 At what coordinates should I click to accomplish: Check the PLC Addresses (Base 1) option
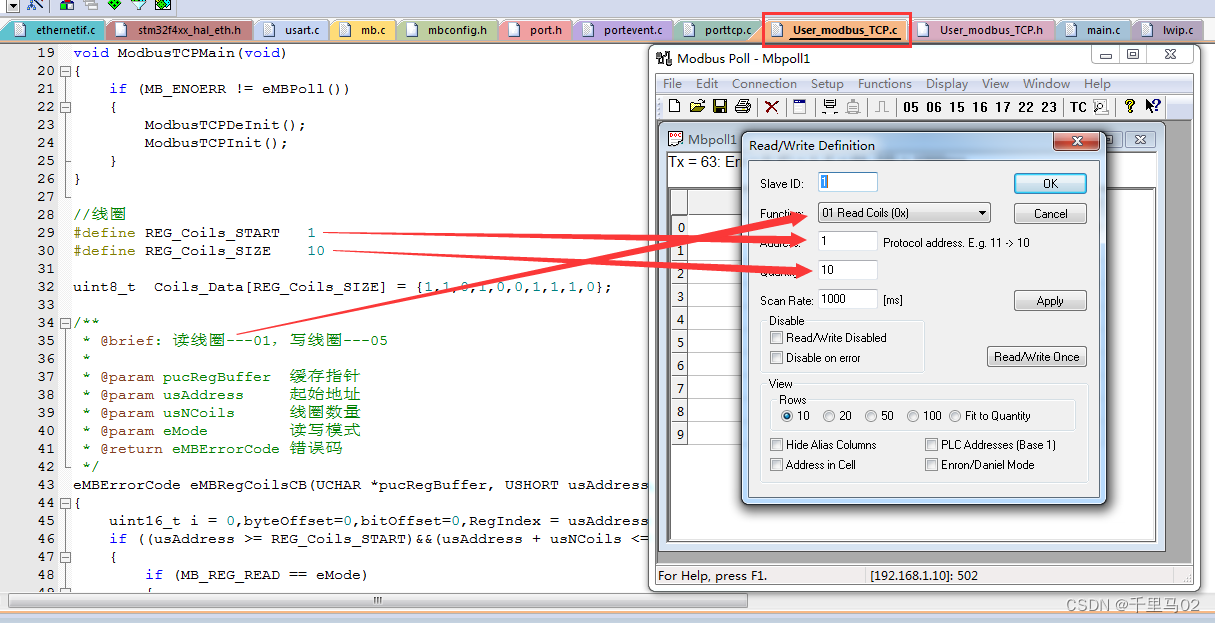coord(931,444)
